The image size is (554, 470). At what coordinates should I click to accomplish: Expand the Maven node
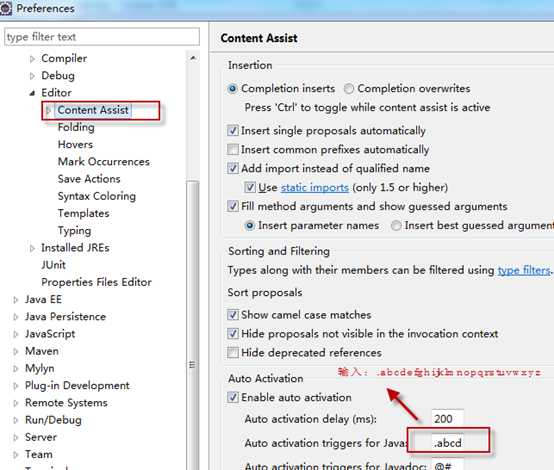click(x=16, y=352)
